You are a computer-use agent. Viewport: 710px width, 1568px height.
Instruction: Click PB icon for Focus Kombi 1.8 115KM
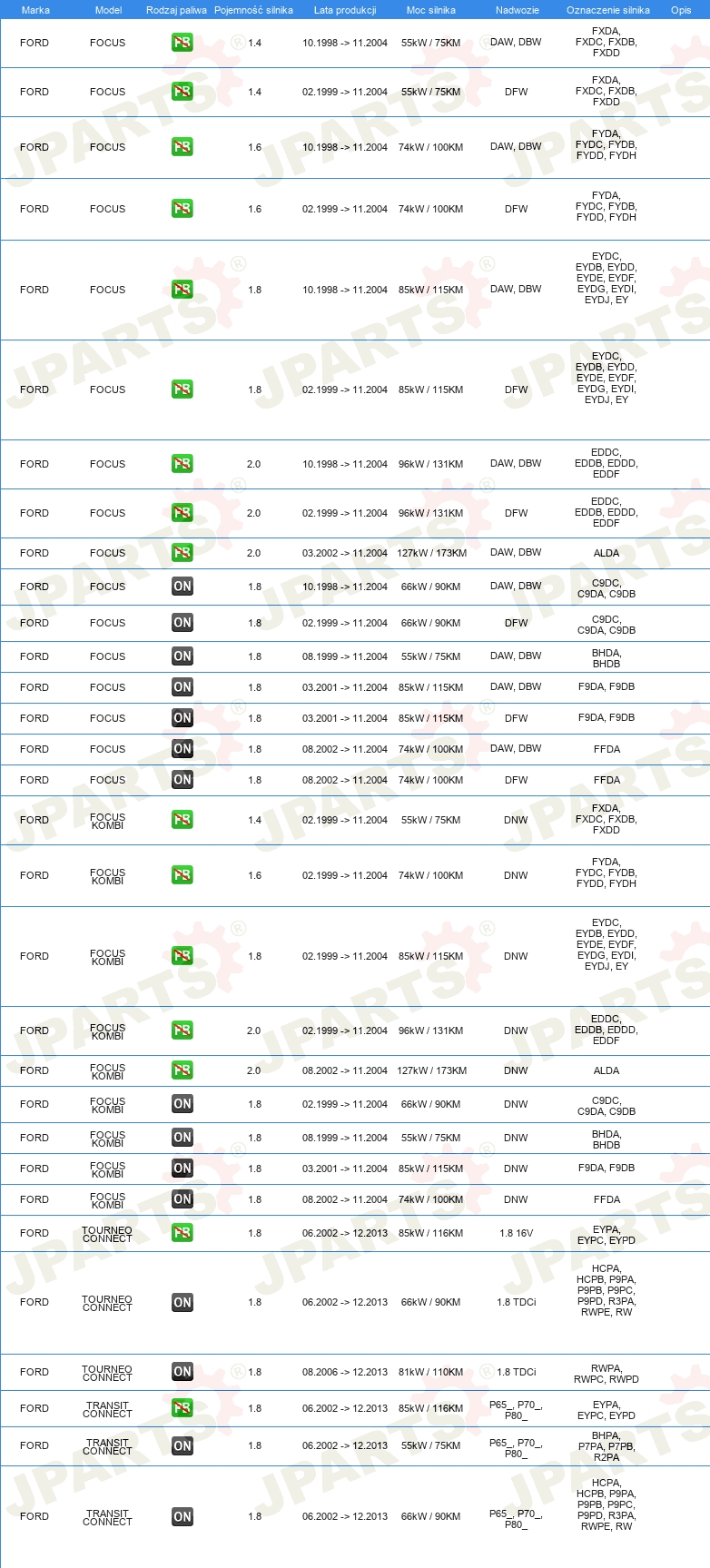[x=182, y=956]
